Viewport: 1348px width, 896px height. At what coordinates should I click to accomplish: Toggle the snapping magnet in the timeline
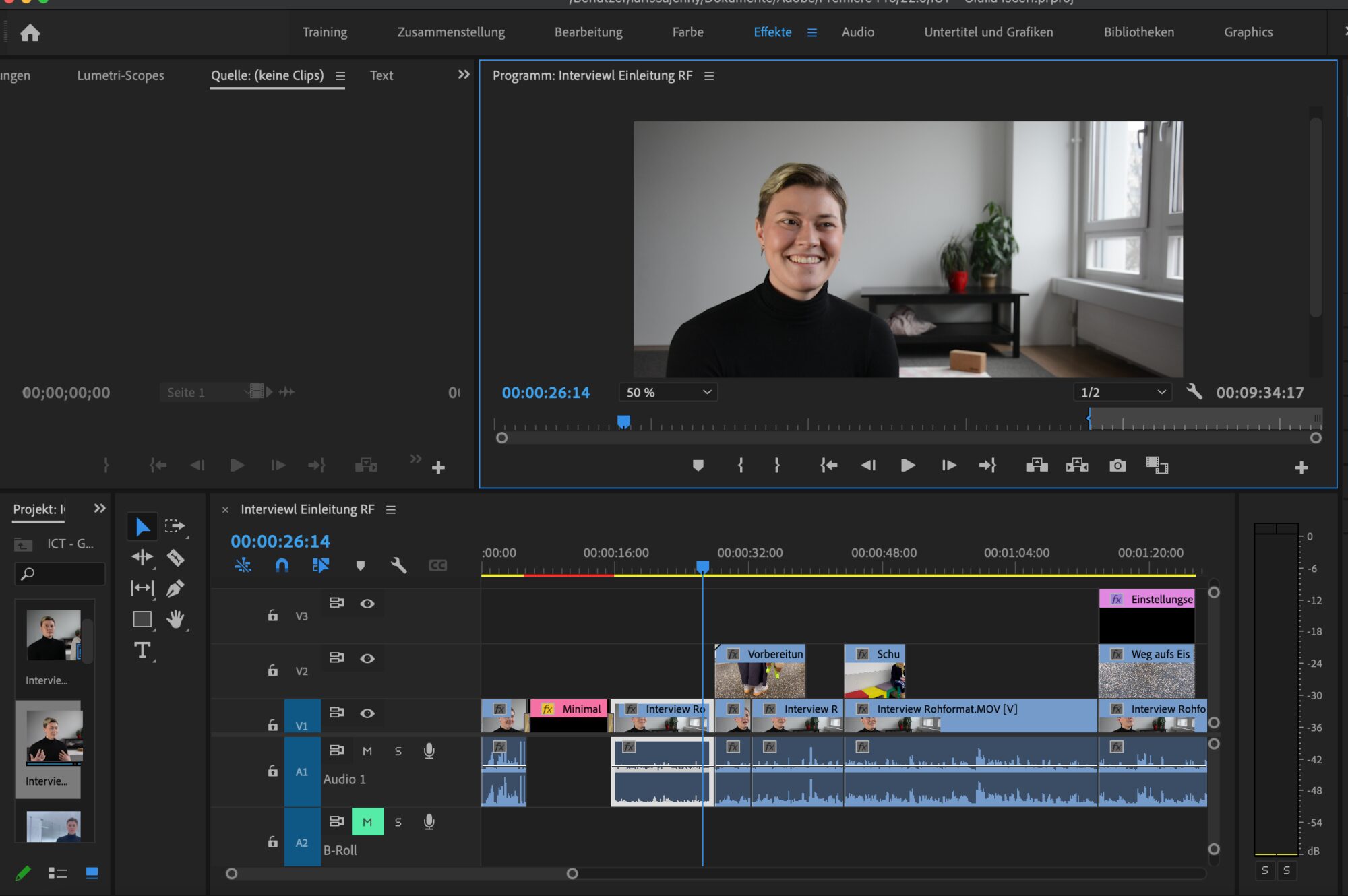pyautogui.click(x=282, y=566)
